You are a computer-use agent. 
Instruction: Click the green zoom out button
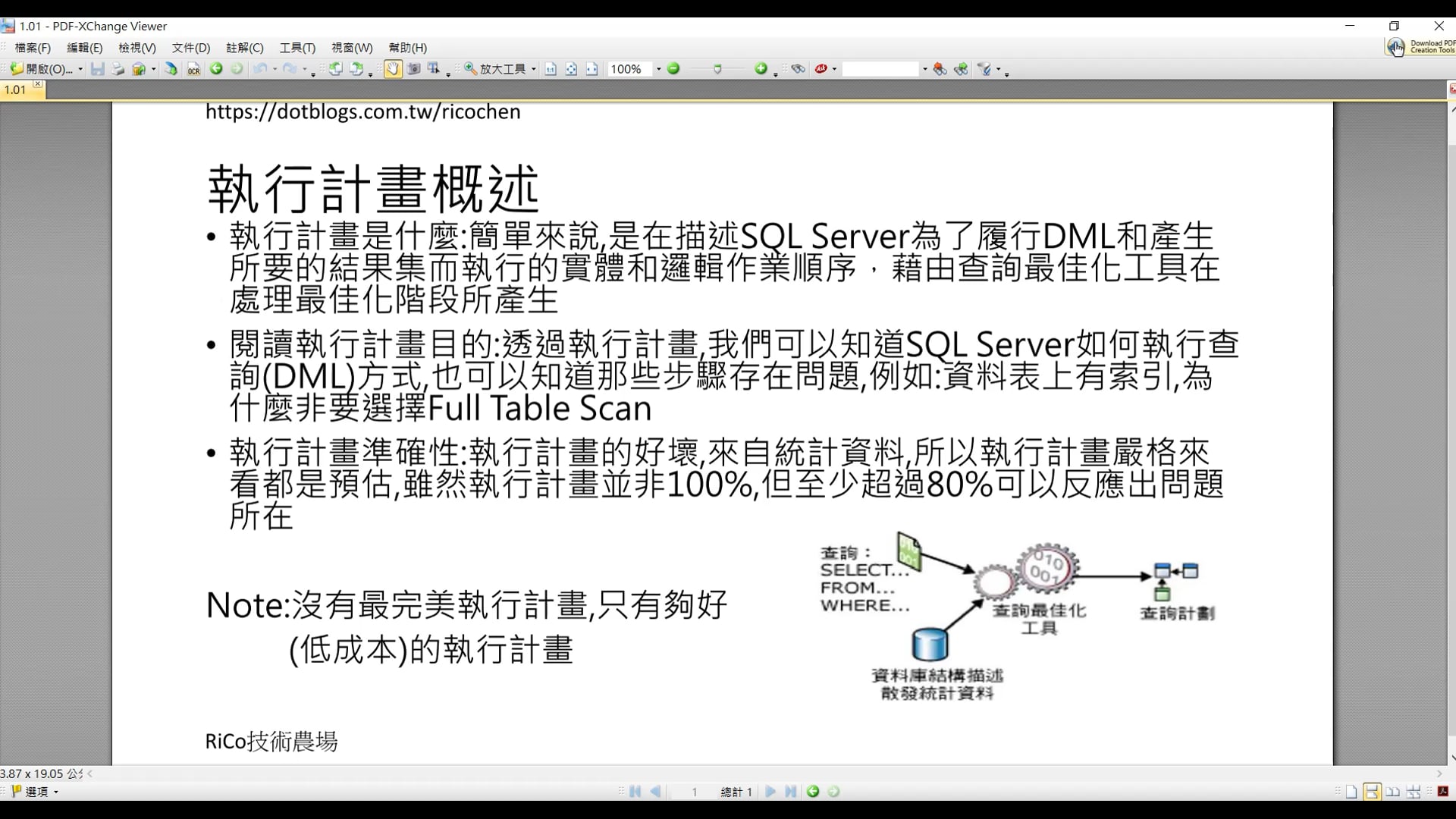(673, 69)
